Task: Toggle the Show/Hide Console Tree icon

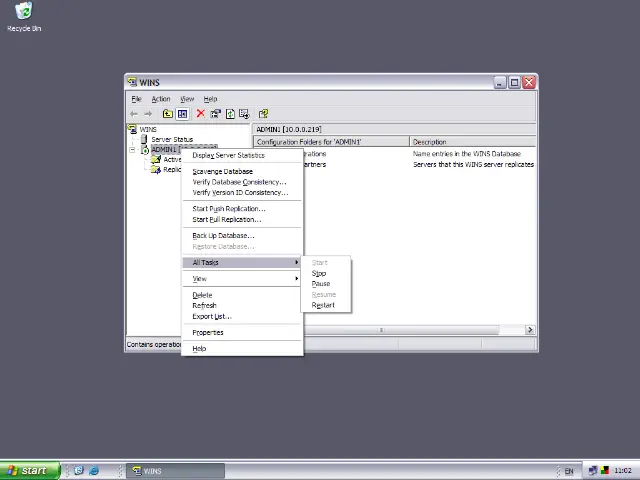Action: [x=182, y=114]
